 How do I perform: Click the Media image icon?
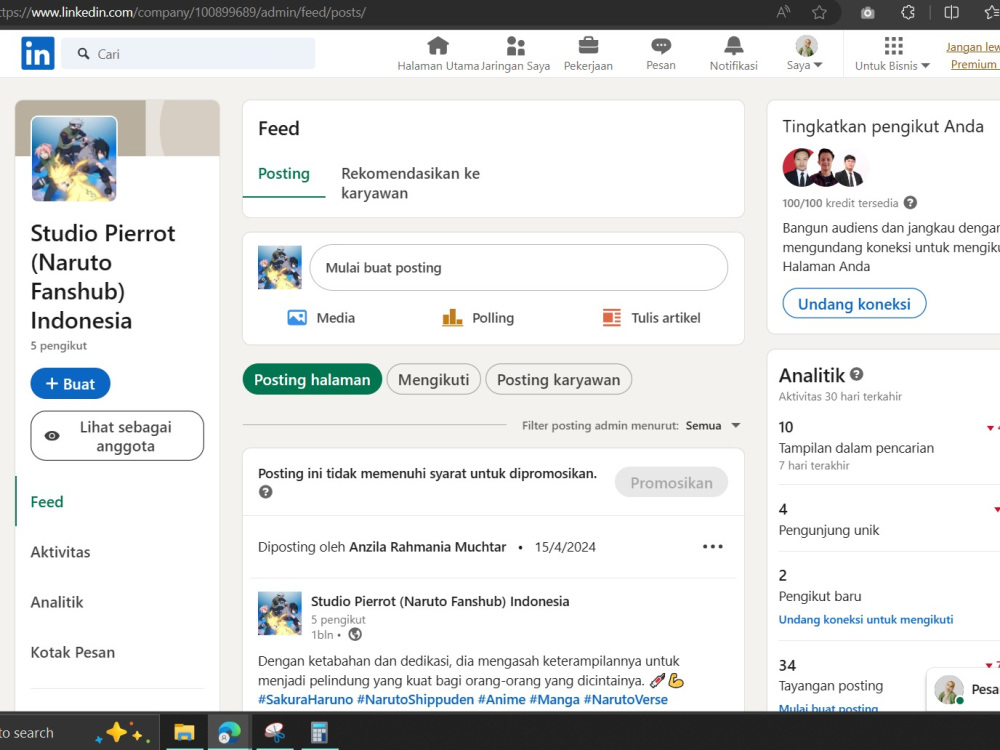tap(297, 317)
